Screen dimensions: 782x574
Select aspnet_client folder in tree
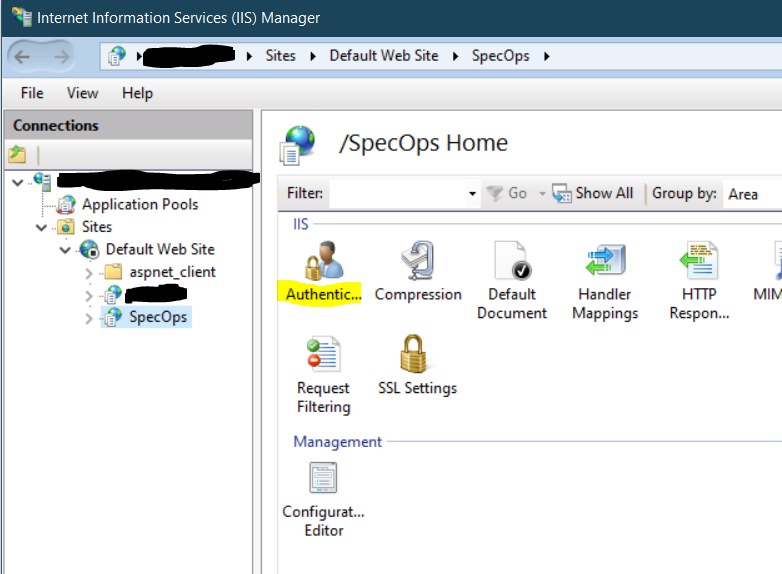173,272
